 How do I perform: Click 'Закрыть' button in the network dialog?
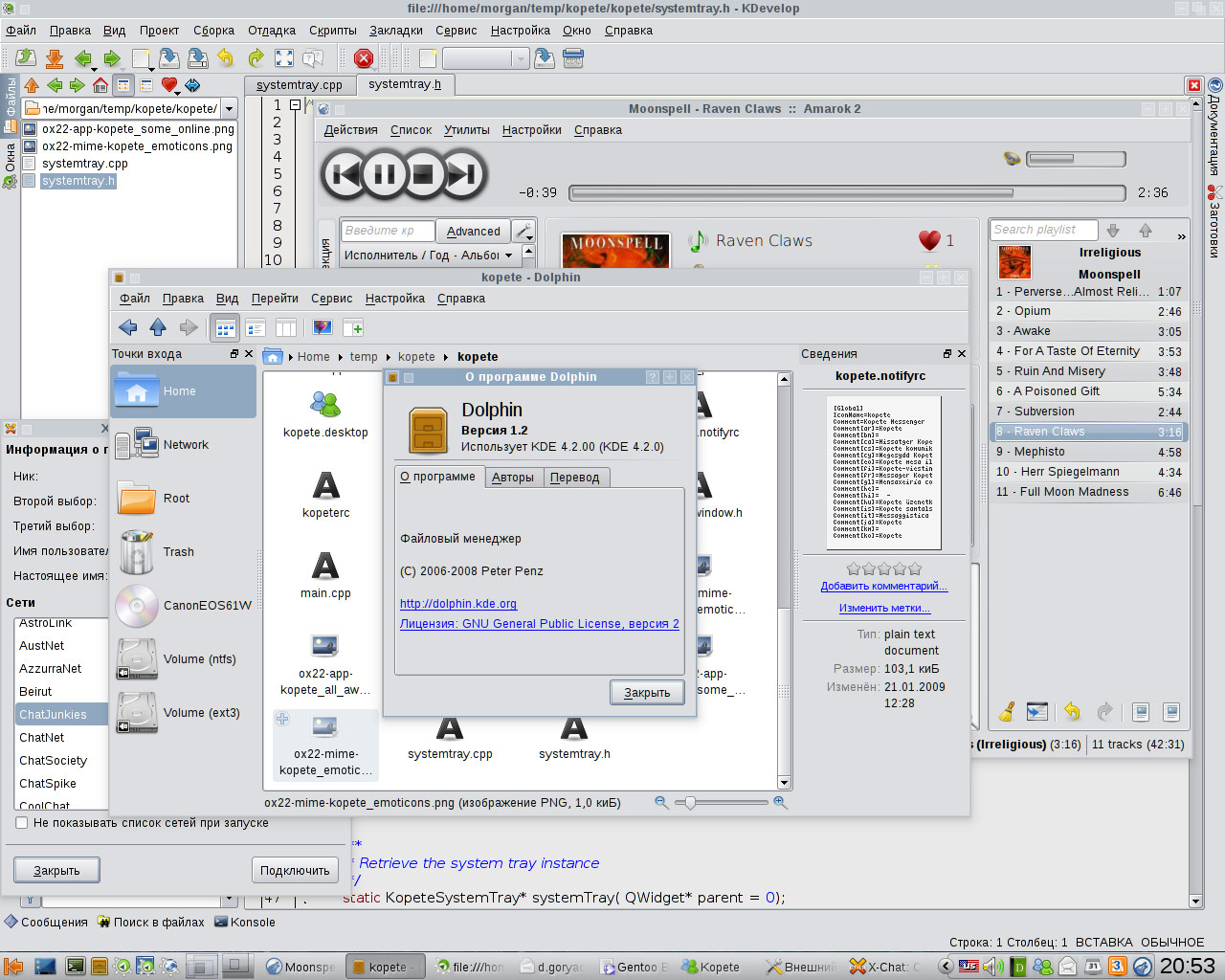56,871
